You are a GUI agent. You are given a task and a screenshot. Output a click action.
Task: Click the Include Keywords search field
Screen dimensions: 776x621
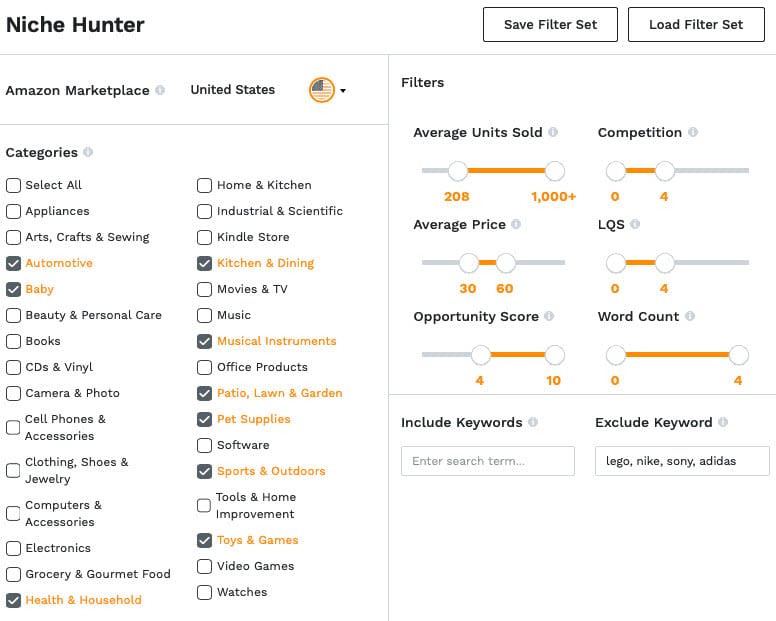click(x=488, y=461)
